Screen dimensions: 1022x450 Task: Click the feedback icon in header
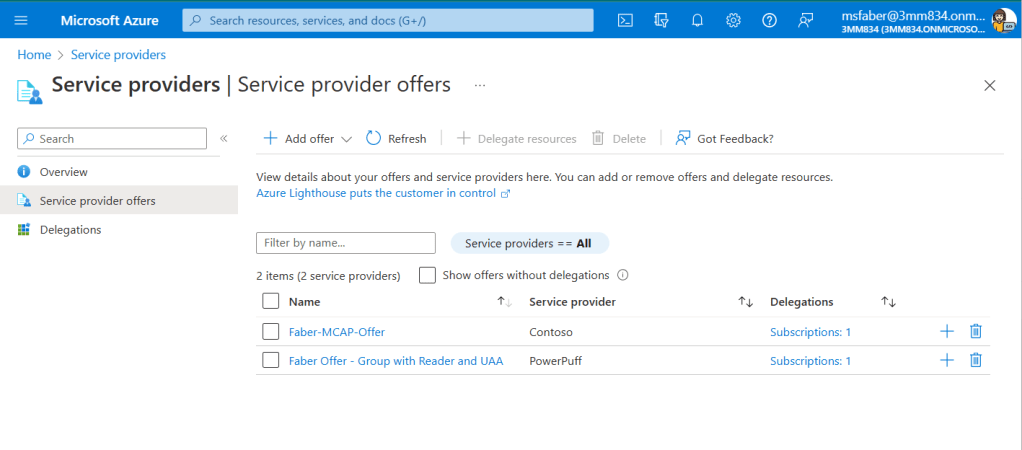(x=805, y=20)
